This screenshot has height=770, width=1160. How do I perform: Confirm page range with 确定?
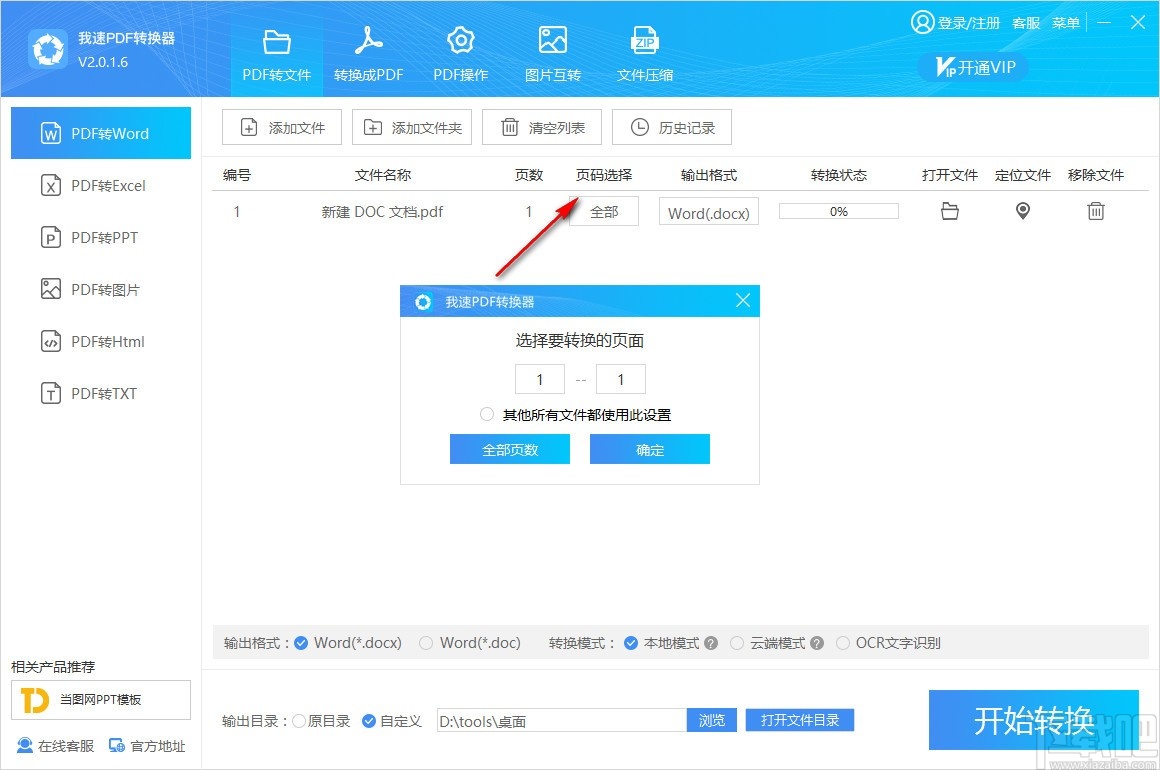[x=649, y=449]
